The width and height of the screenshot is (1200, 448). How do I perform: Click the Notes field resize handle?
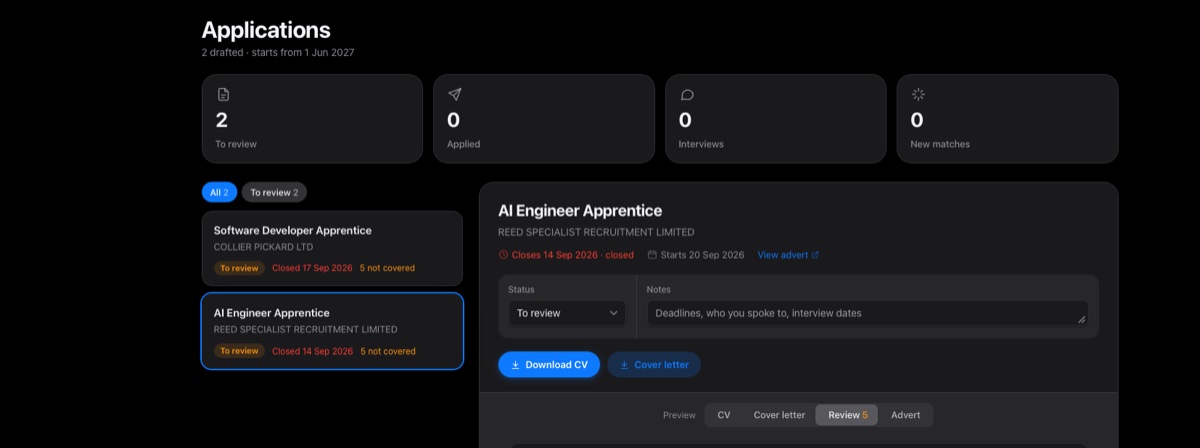click(1081, 319)
